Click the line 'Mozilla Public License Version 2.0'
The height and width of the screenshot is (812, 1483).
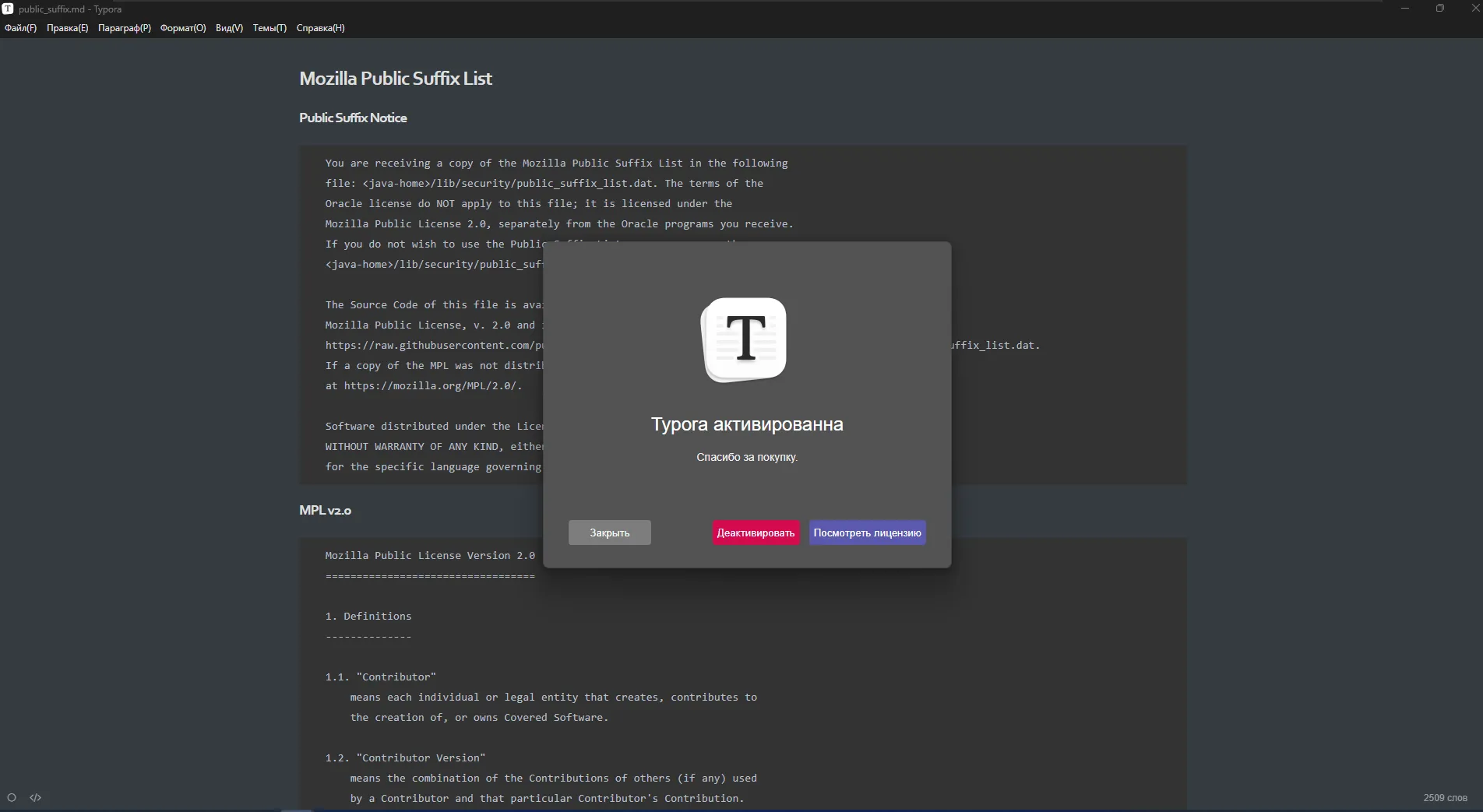coord(430,556)
